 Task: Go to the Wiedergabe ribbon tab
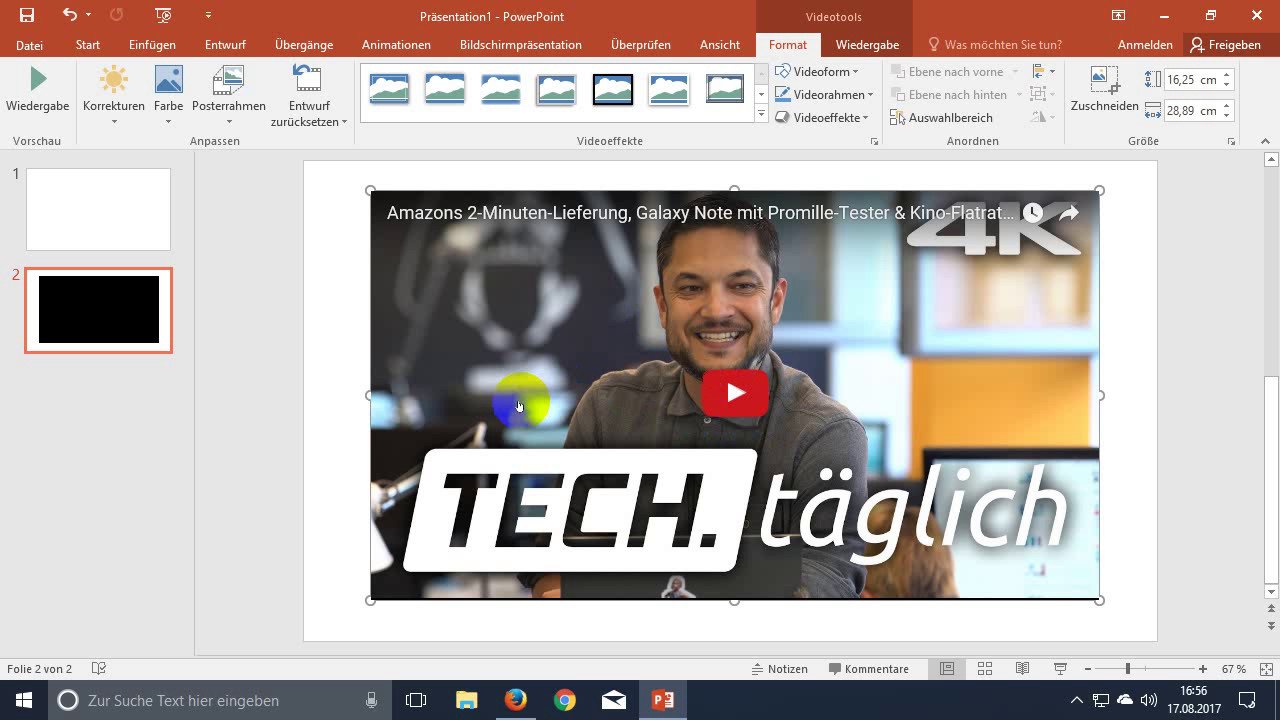[x=867, y=45]
